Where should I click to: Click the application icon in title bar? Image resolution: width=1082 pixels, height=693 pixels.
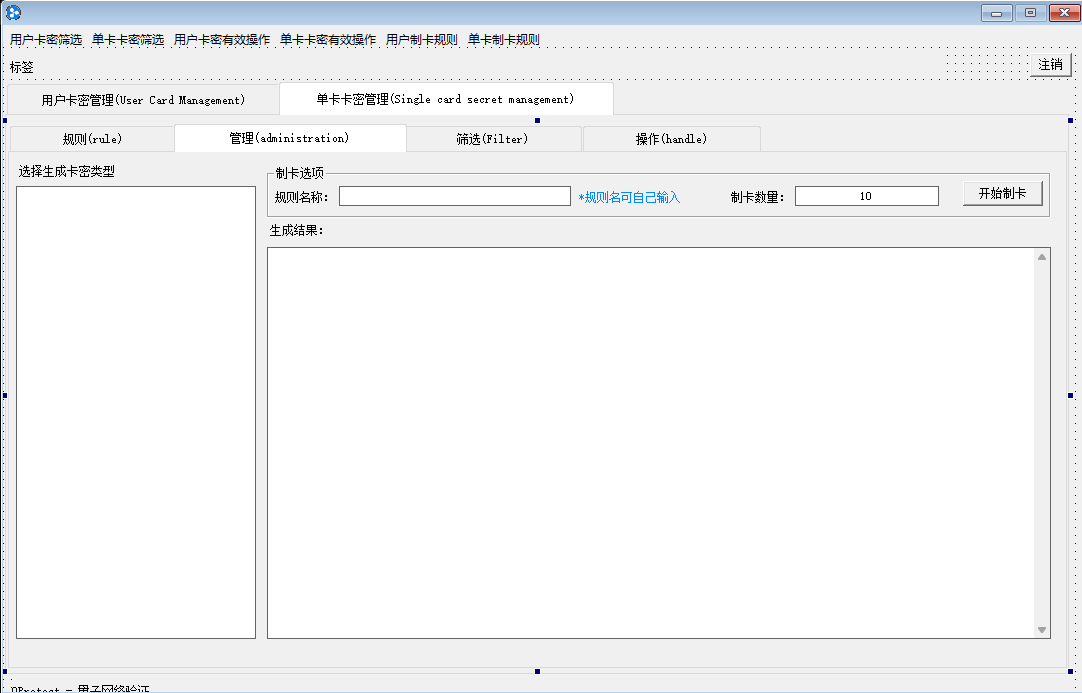pos(13,13)
